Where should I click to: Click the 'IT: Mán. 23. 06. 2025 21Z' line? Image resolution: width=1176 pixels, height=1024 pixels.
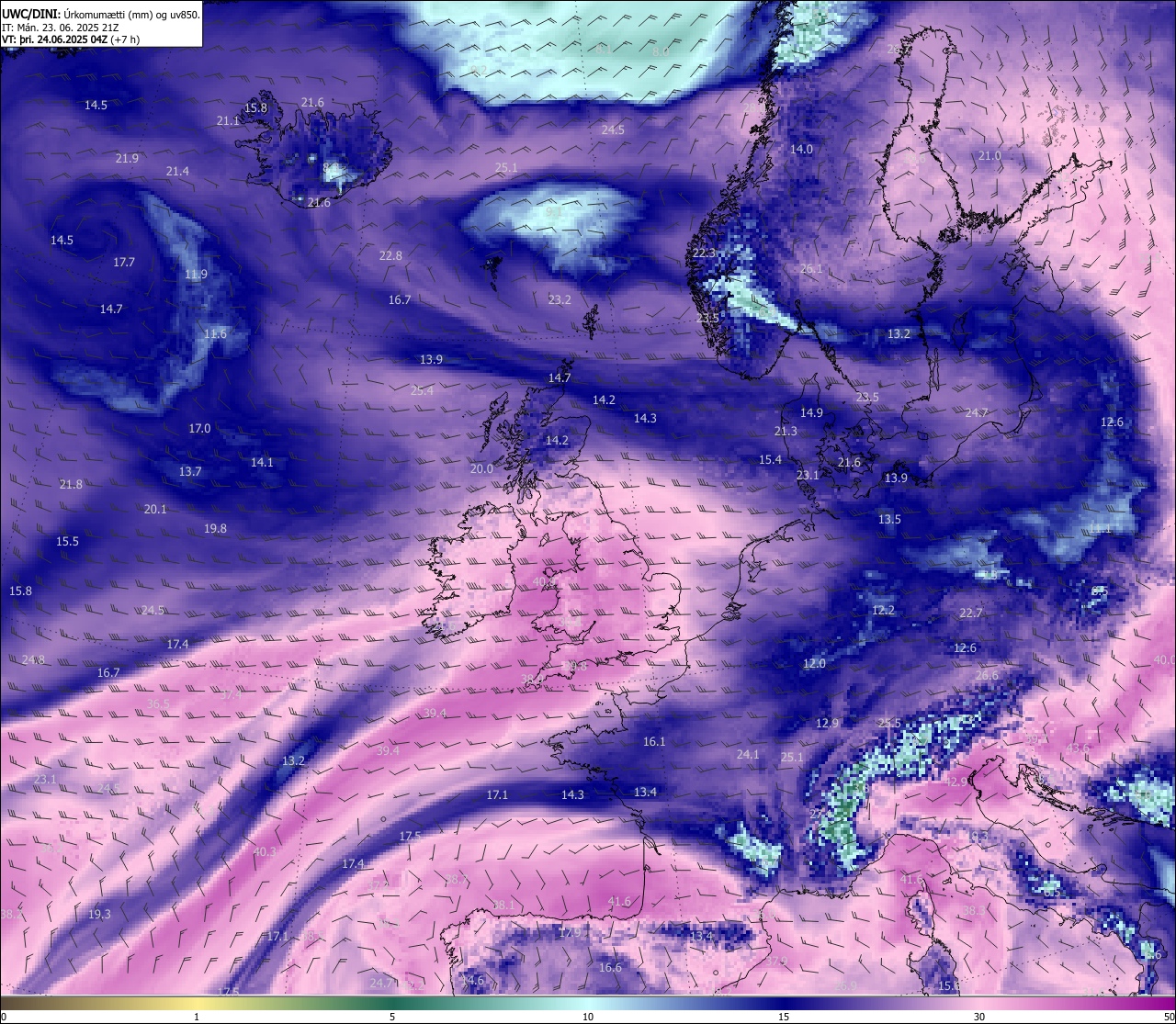(61, 28)
